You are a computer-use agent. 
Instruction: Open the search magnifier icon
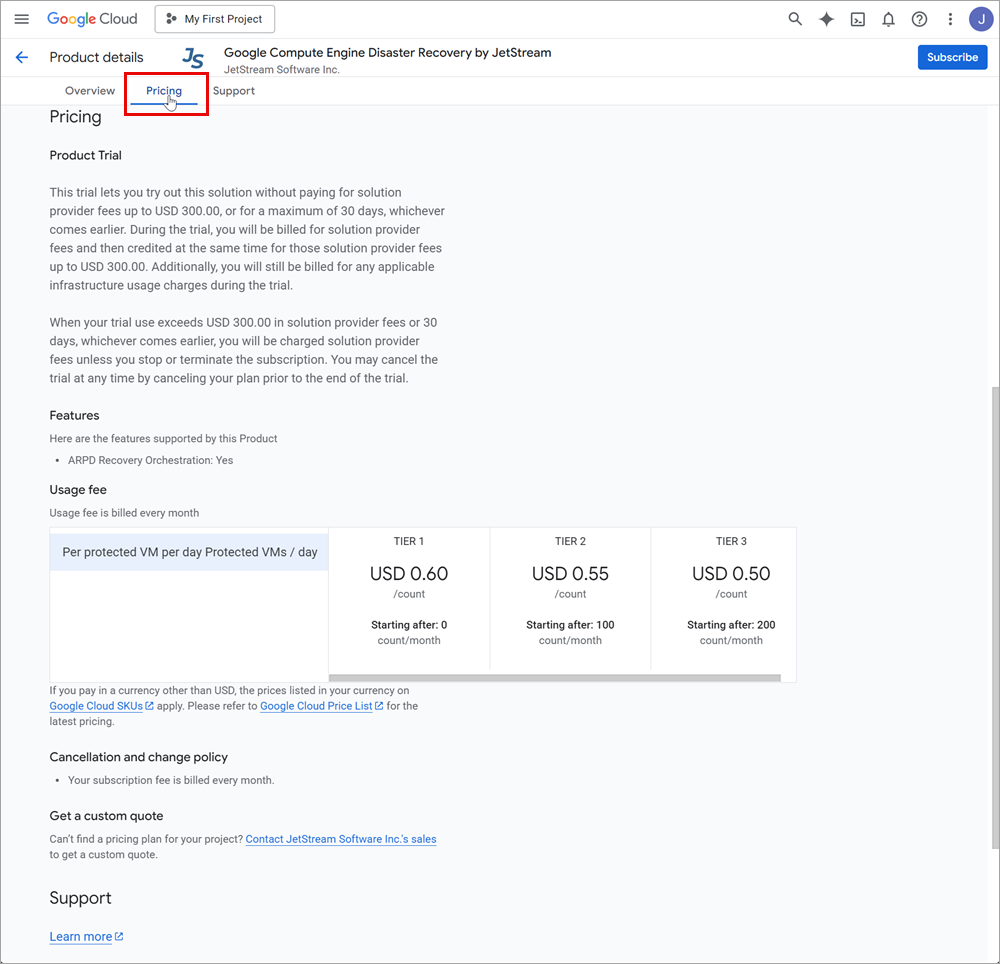pyautogui.click(x=795, y=19)
